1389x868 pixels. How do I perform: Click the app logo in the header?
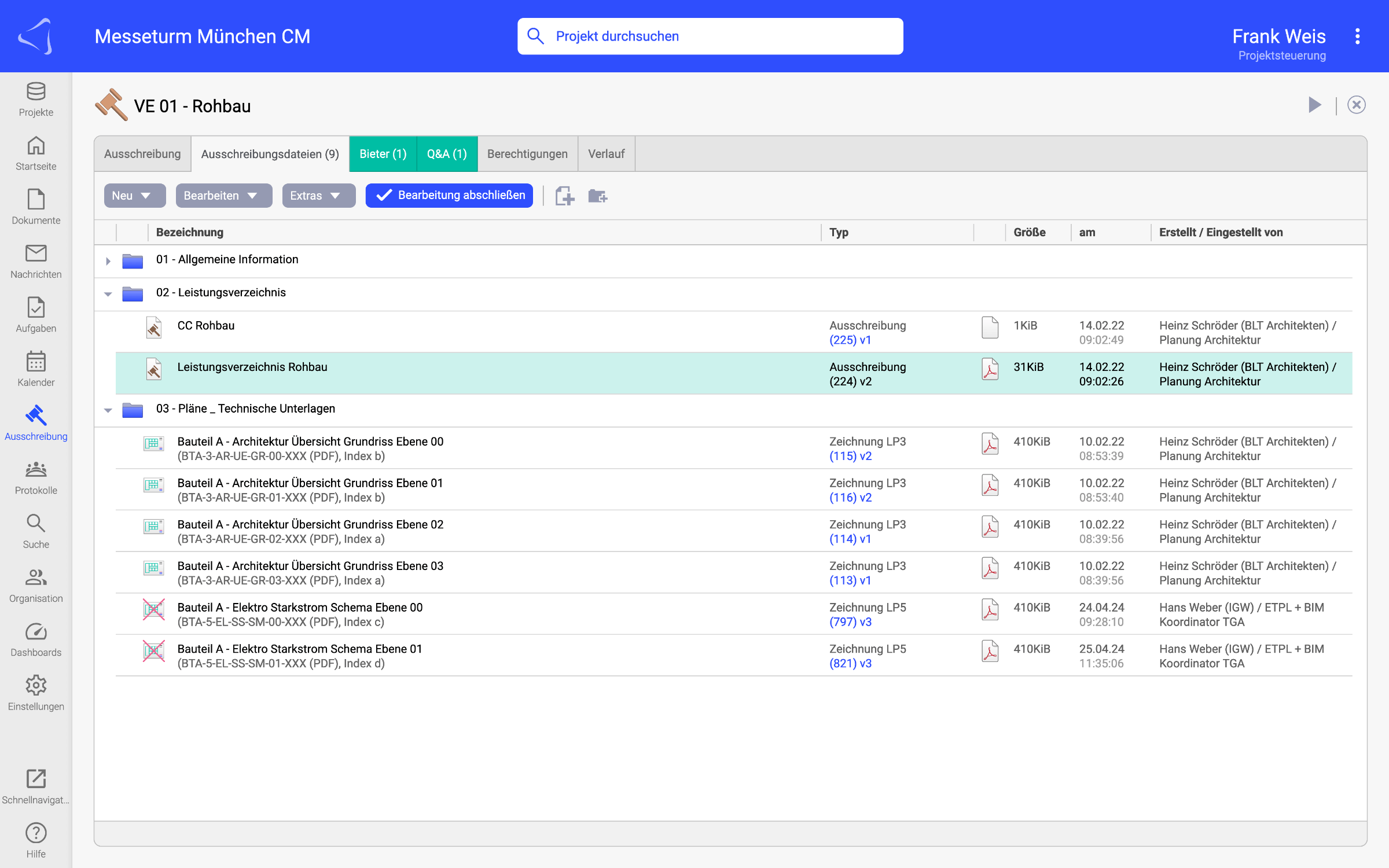click(x=36, y=36)
